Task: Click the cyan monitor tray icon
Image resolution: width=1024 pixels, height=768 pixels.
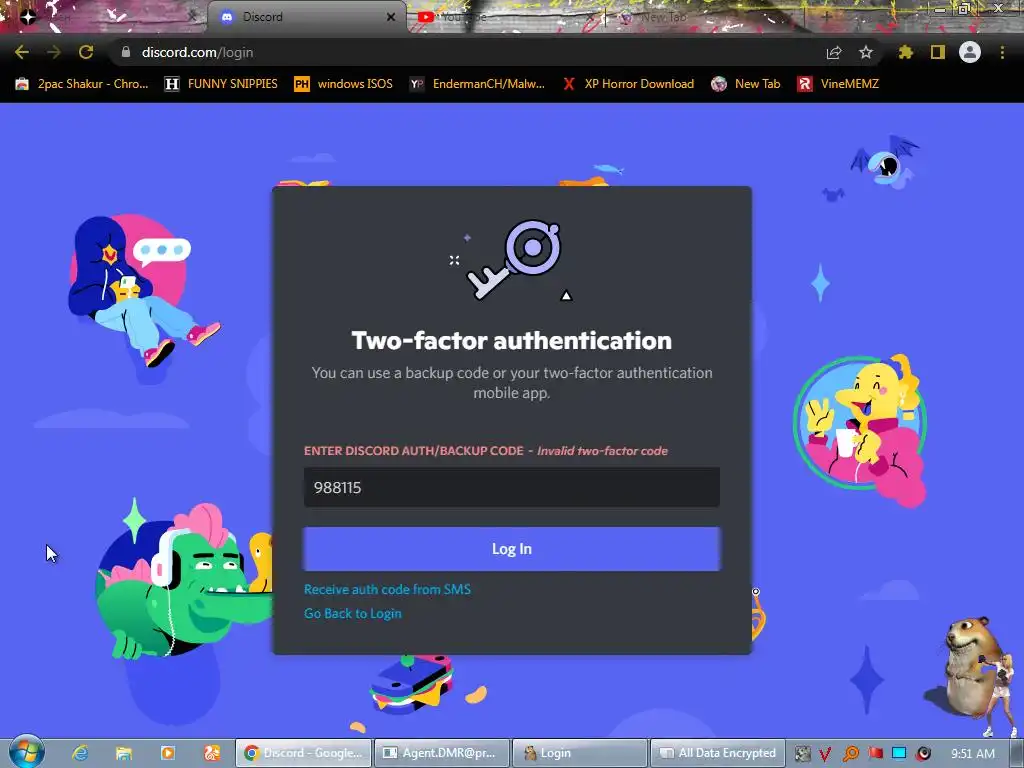Action: [899, 754]
